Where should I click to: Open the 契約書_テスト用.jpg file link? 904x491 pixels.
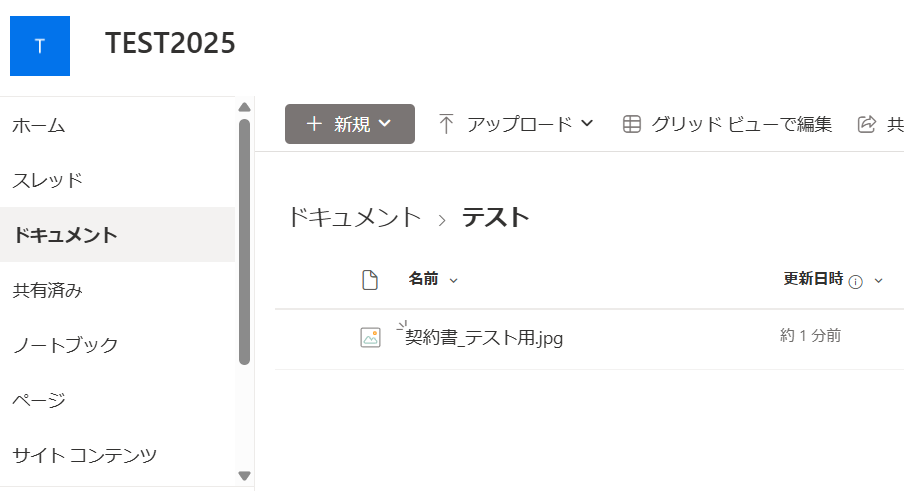click(484, 338)
